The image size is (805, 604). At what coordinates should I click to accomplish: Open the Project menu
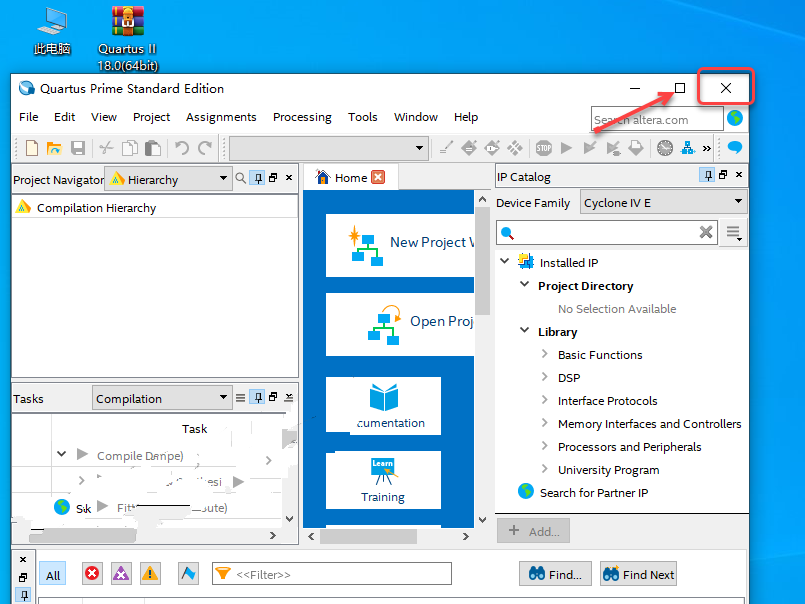pyautogui.click(x=151, y=117)
